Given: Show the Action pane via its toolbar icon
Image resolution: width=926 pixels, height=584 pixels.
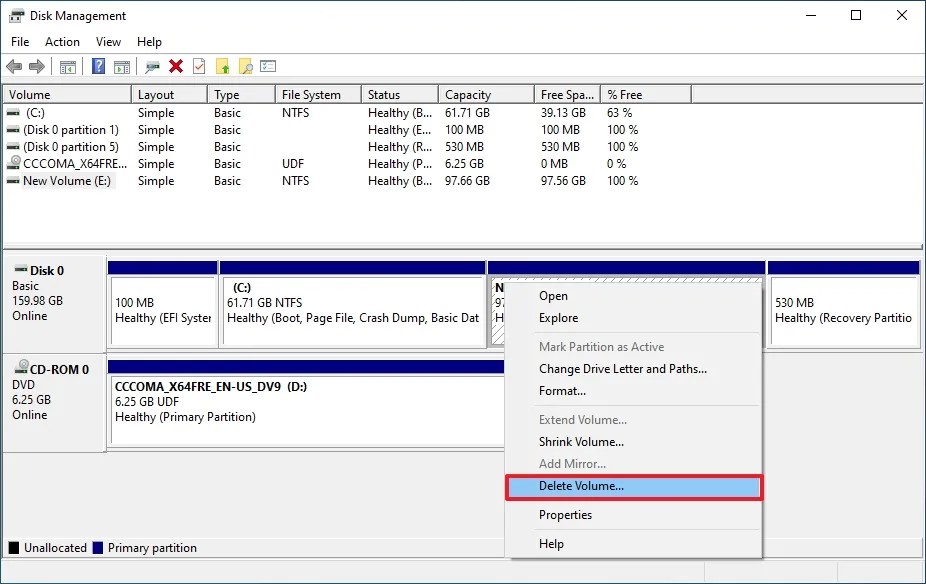Looking at the screenshot, I should click(122, 67).
